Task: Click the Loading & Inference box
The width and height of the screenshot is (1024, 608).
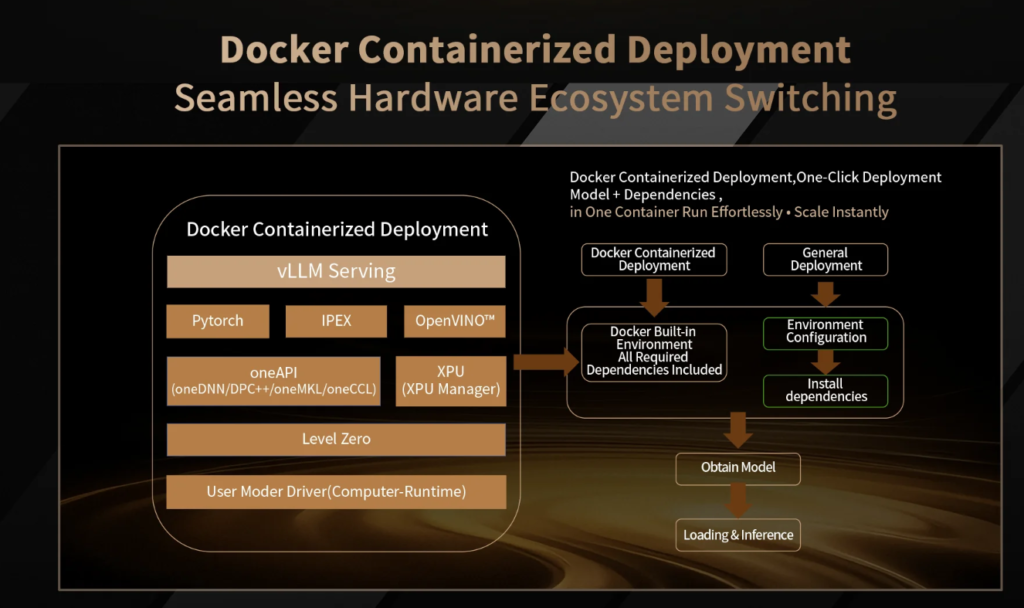Action: (x=738, y=535)
